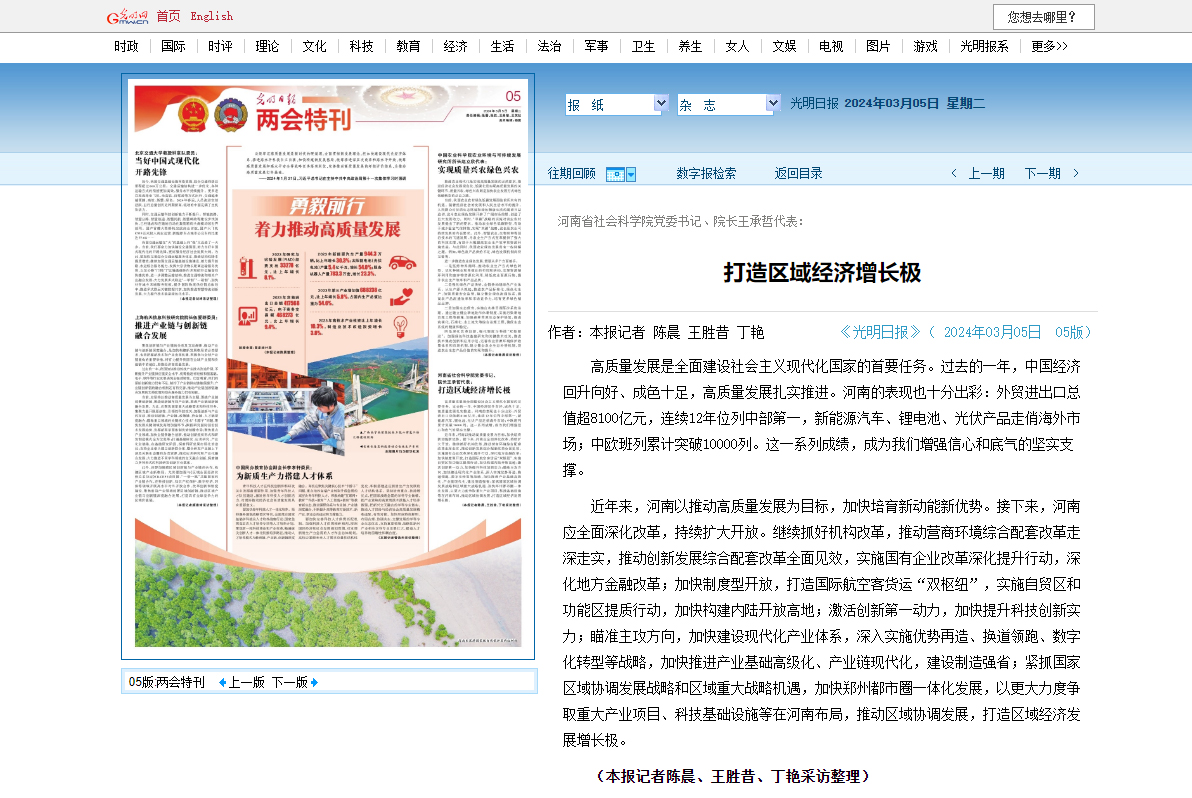
Task: Open the calendar date picker beside 往期回顾
Action: (x=614, y=173)
